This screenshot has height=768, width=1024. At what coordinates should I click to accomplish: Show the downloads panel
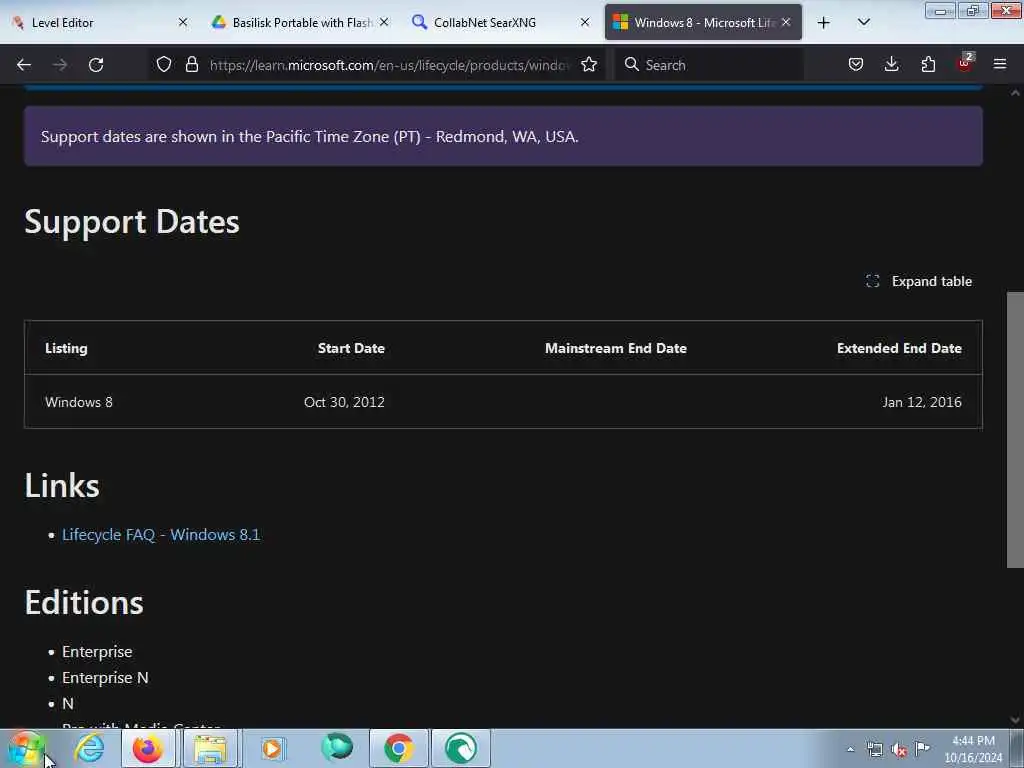(891, 65)
